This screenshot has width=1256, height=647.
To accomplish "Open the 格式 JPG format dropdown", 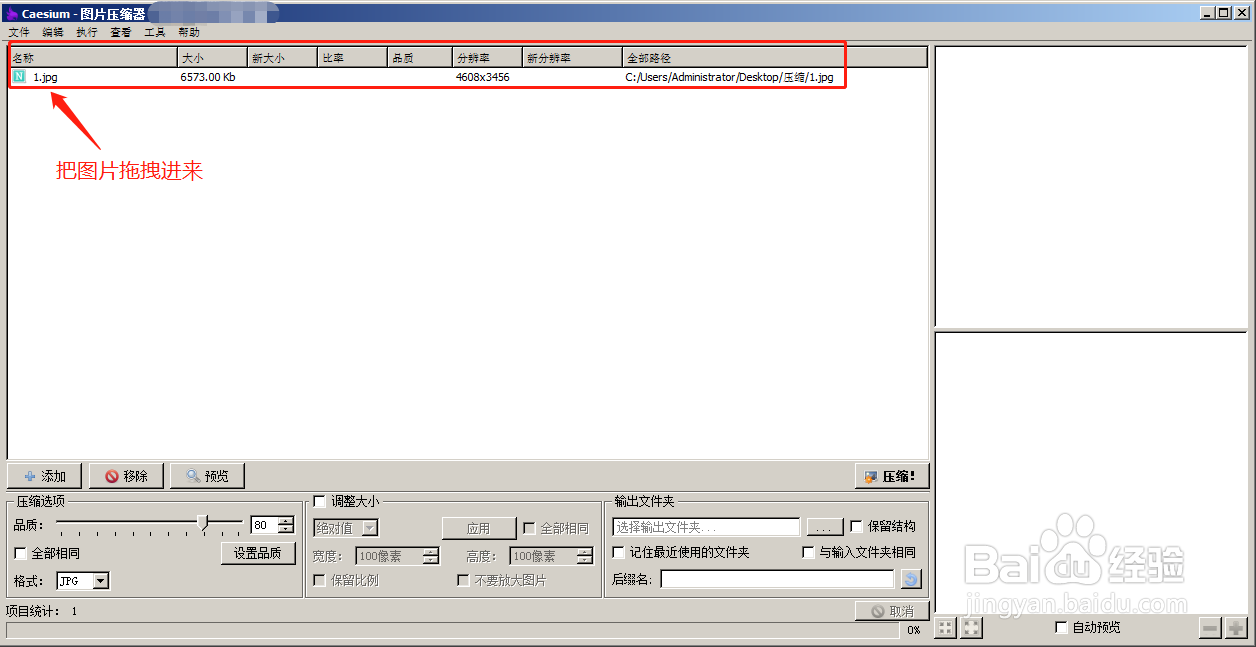I will [x=82, y=581].
